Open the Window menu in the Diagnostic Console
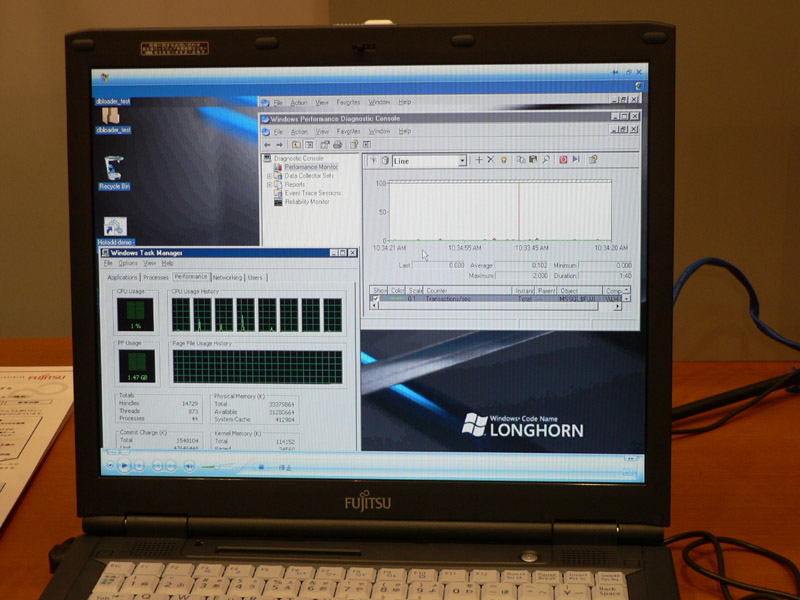 click(379, 131)
